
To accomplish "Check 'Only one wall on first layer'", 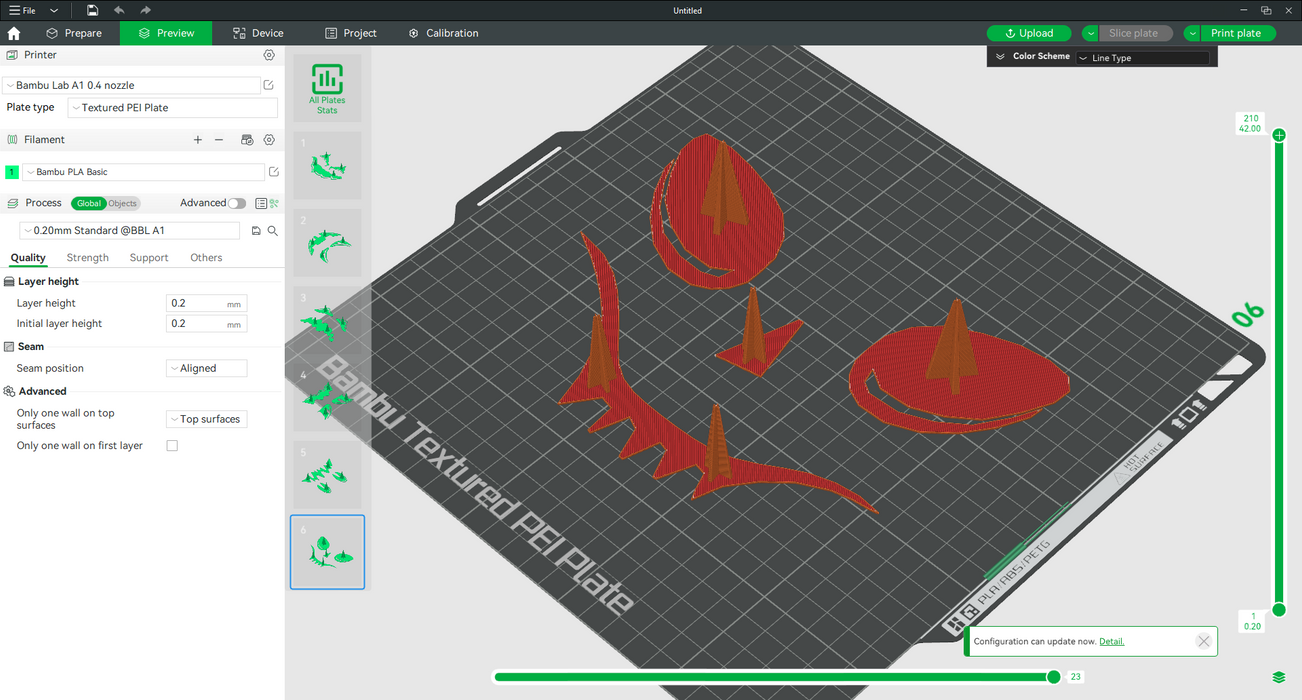I will (172, 446).
